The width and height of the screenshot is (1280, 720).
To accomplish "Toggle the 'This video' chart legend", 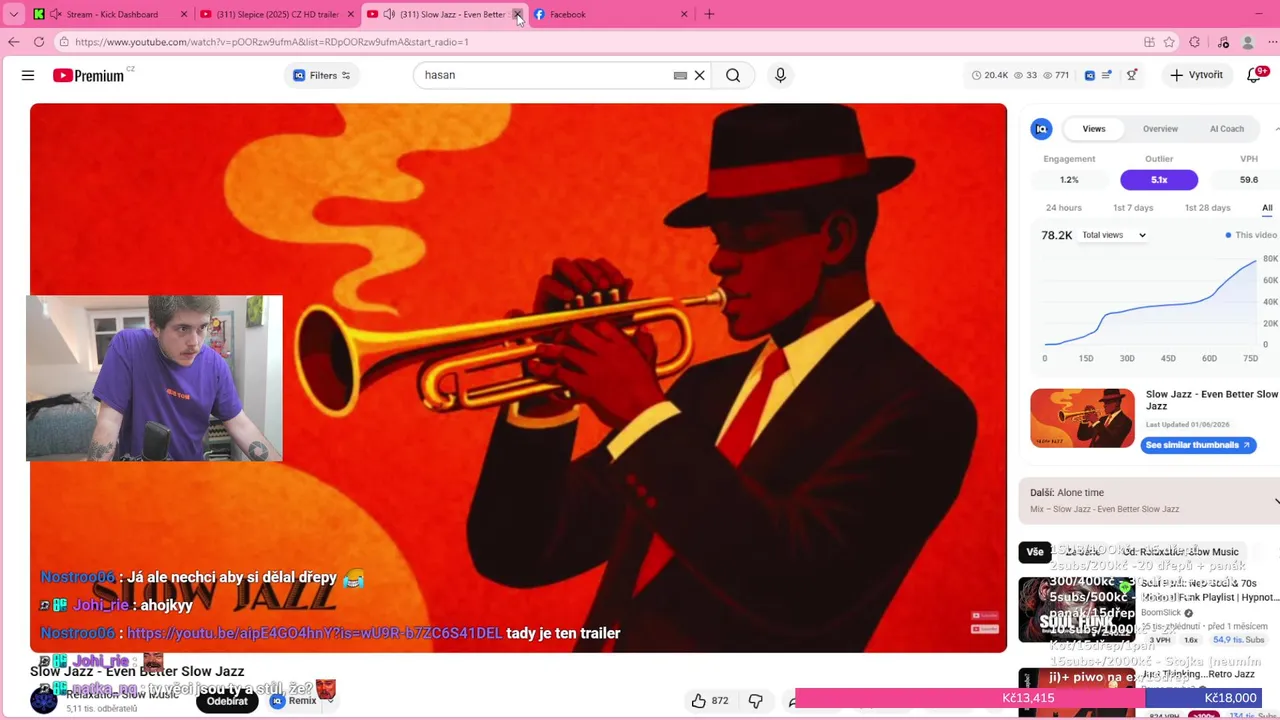I will click(x=1251, y=235).
